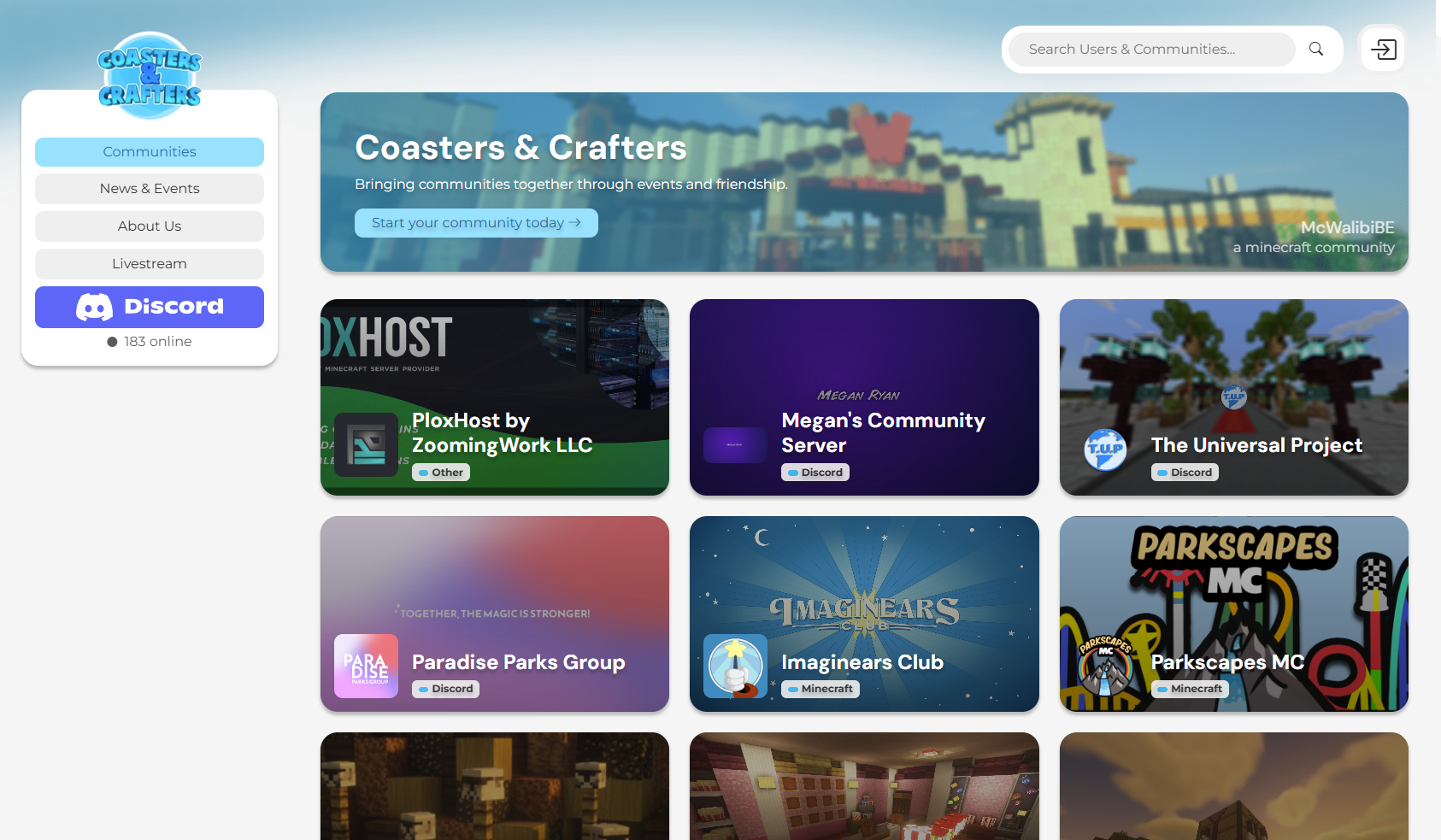Join via the Discord button
The image size is (1441, 840).
click(150, 307)
